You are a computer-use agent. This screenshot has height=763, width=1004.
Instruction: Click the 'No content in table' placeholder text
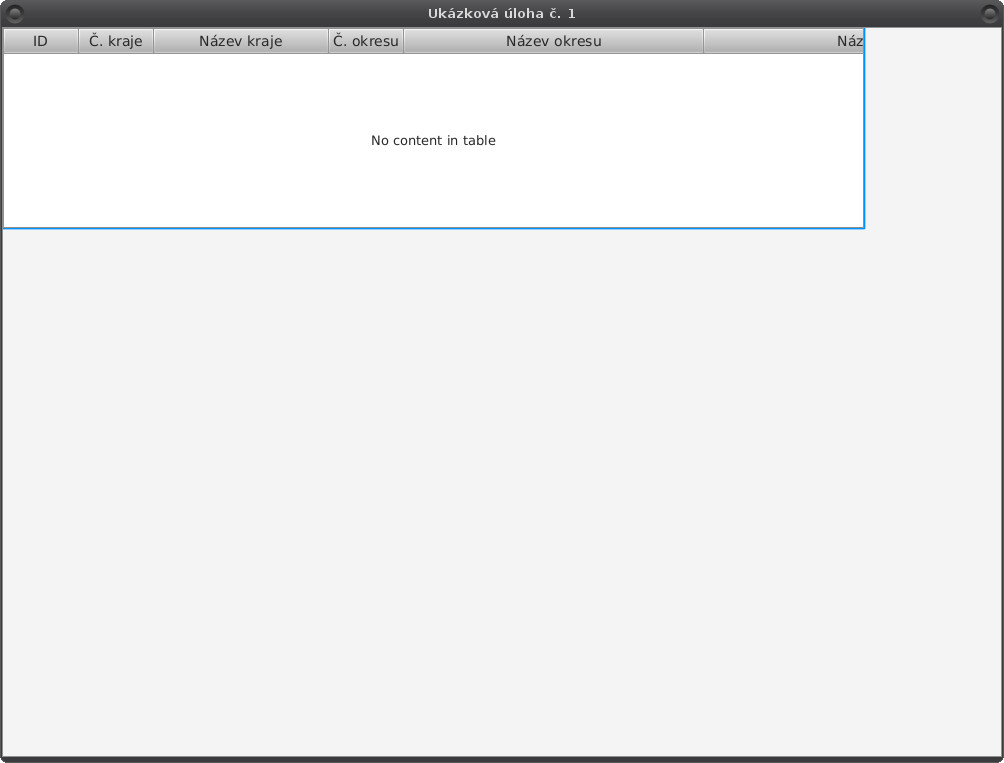[433, 140]
